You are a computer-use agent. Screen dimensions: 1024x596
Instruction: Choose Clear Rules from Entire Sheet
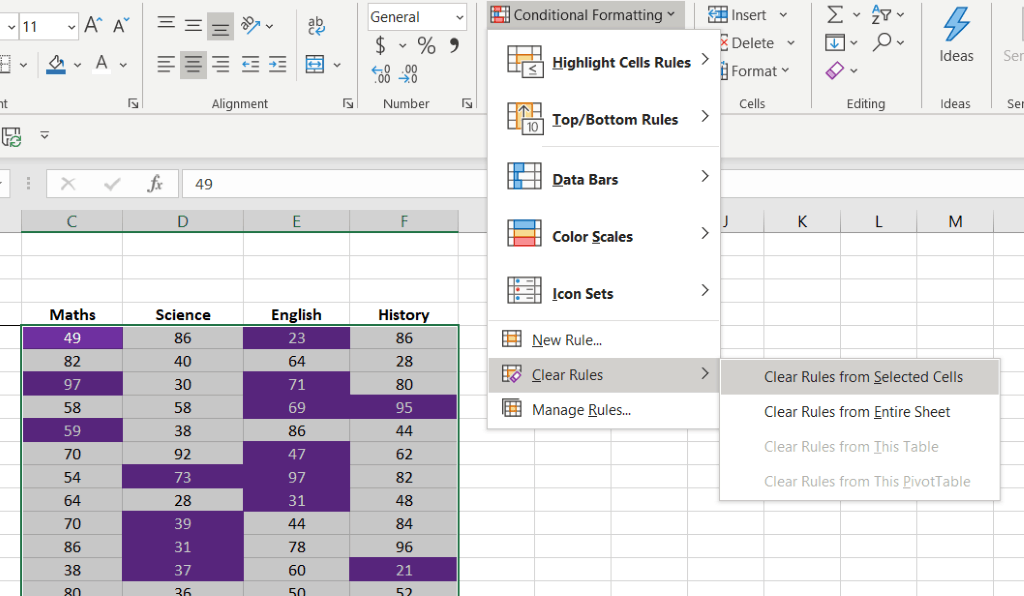pyautogui.click(x=859, y=412)
